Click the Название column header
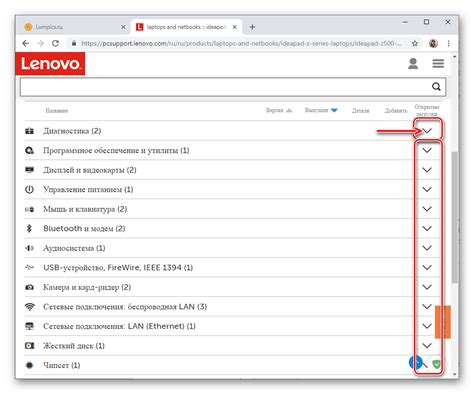Image resolution: width=474 pixels, height=394 pixels. 57,111
